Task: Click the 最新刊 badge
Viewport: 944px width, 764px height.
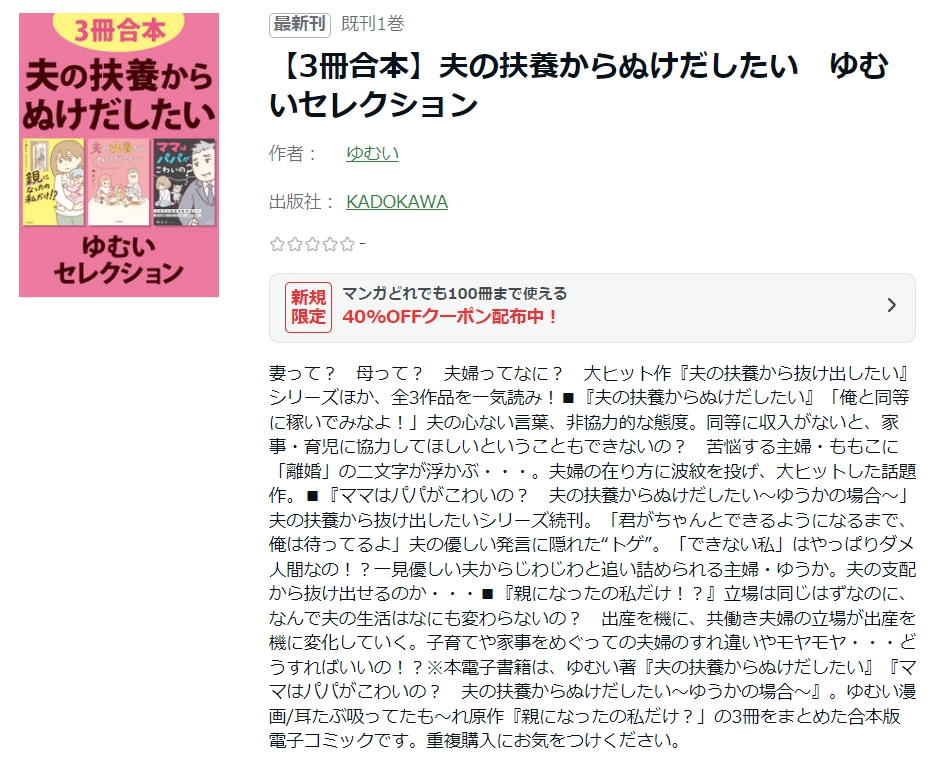Action: (300, 24)
